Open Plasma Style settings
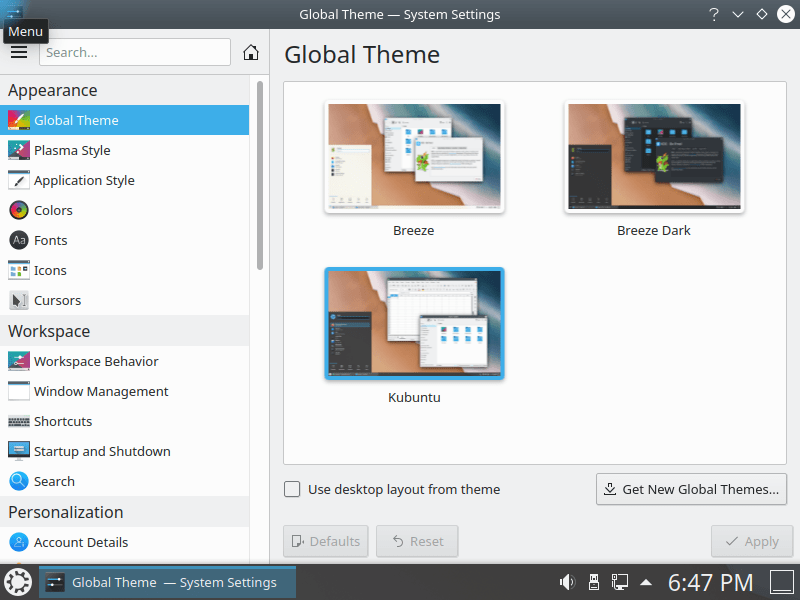 point(124,151)
